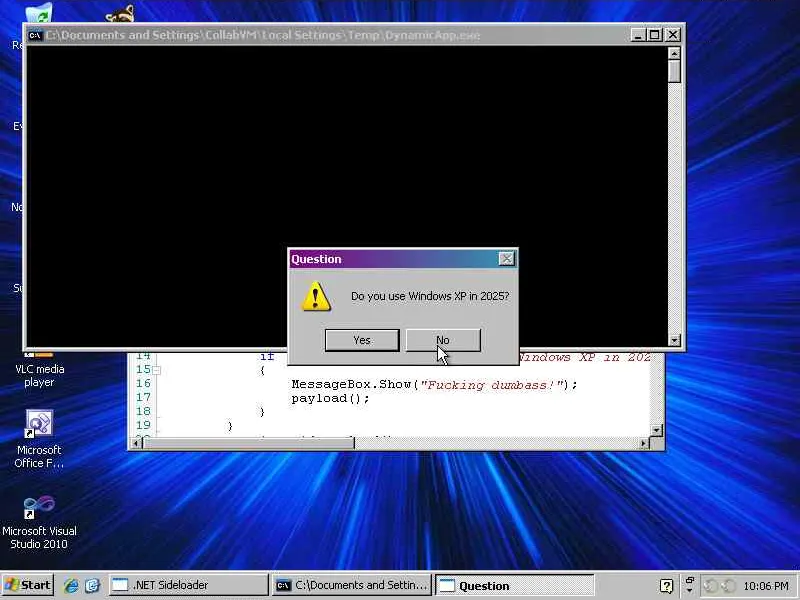This screenshot has height=600, width=800.
Task: Close the DynamicApp.exe console window
Action: click(x=673, y=35)
